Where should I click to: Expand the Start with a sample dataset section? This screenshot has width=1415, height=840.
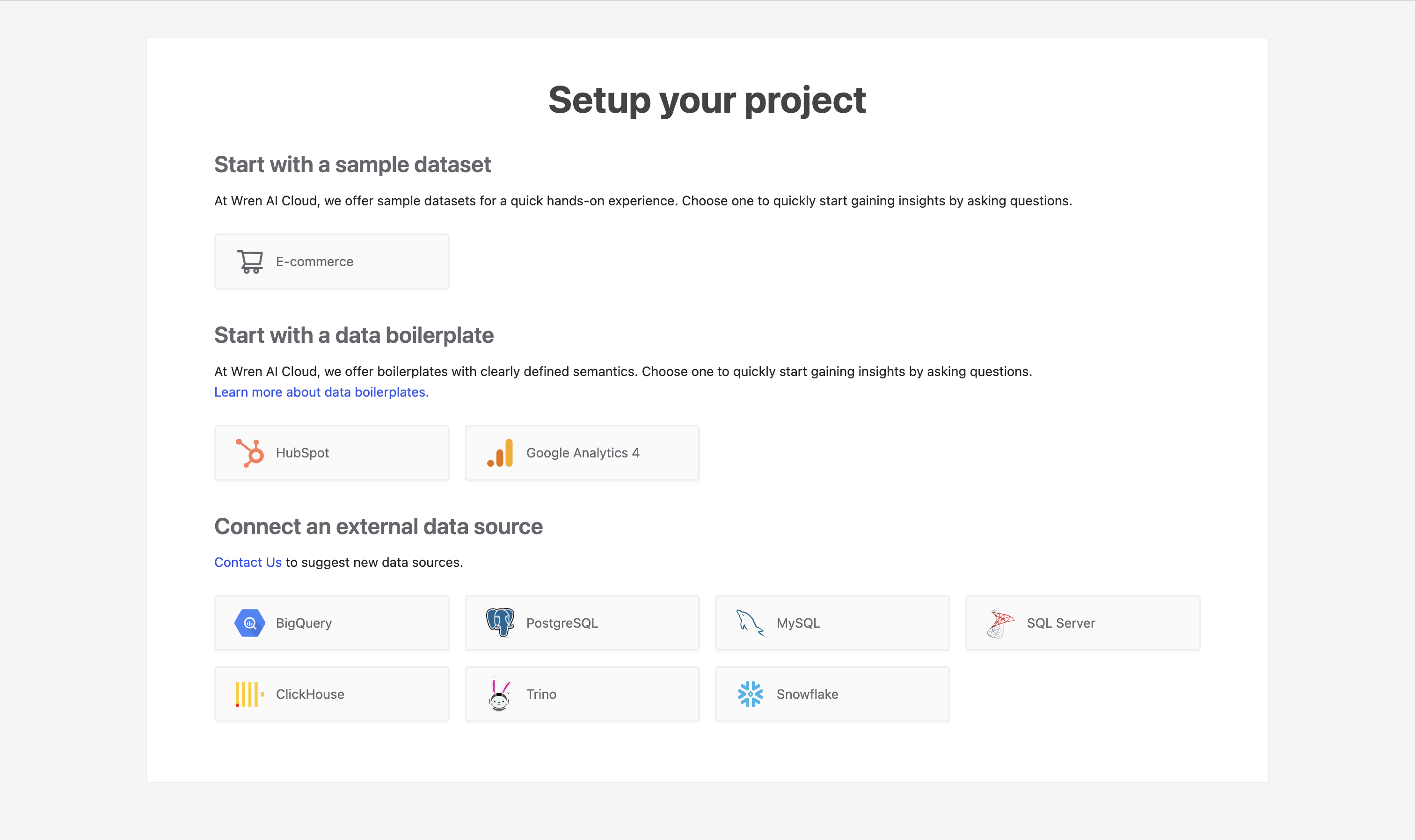click(352, 165)
